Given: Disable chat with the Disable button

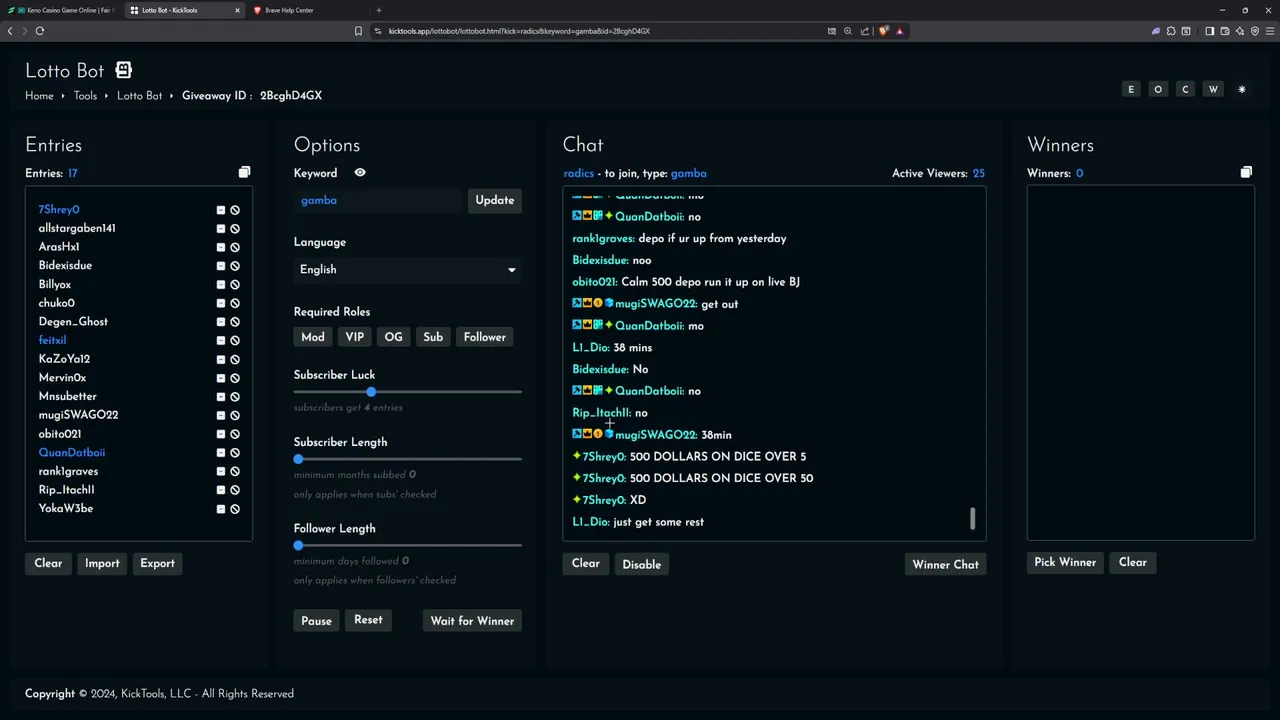Looking at the screenshot, I should coord(642,565).
